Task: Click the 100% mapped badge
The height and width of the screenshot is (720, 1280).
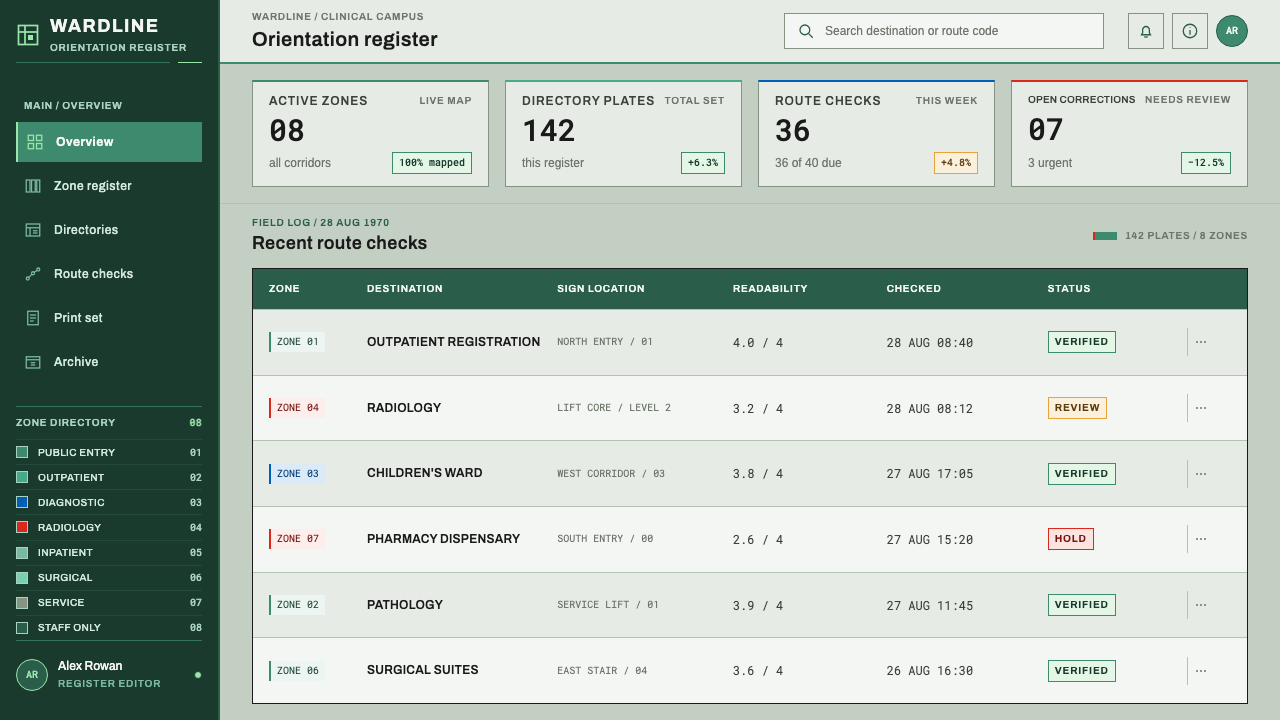Action: [432, 163]
